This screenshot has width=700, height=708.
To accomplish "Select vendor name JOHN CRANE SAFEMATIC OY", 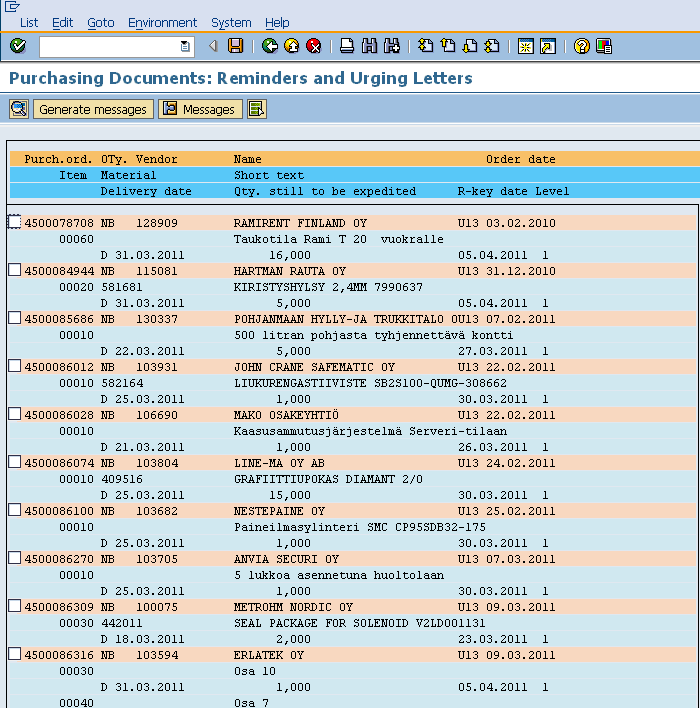I will pyautogui.click(x=314, y=367).
